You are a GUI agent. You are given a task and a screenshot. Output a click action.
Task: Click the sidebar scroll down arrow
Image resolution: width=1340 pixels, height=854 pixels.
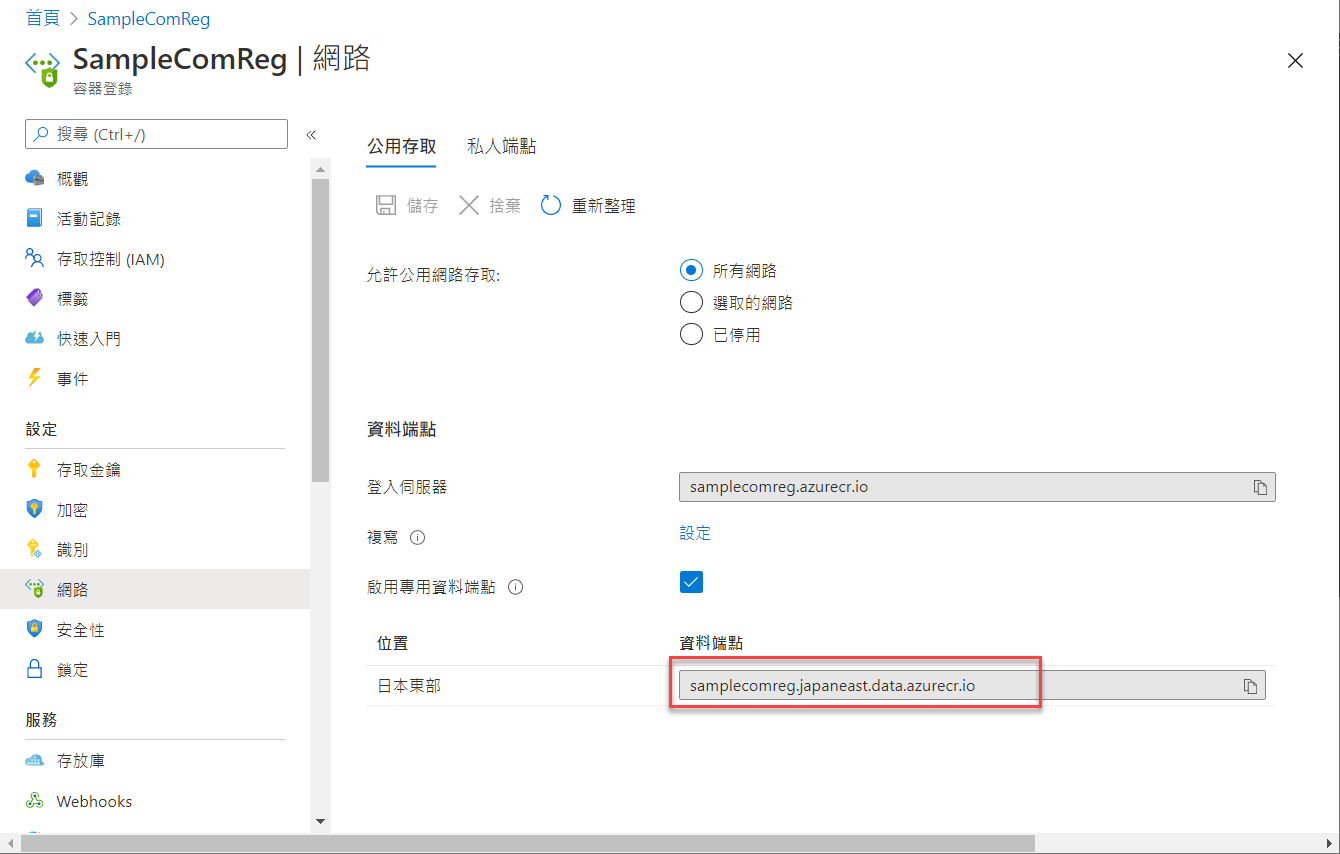320,821
